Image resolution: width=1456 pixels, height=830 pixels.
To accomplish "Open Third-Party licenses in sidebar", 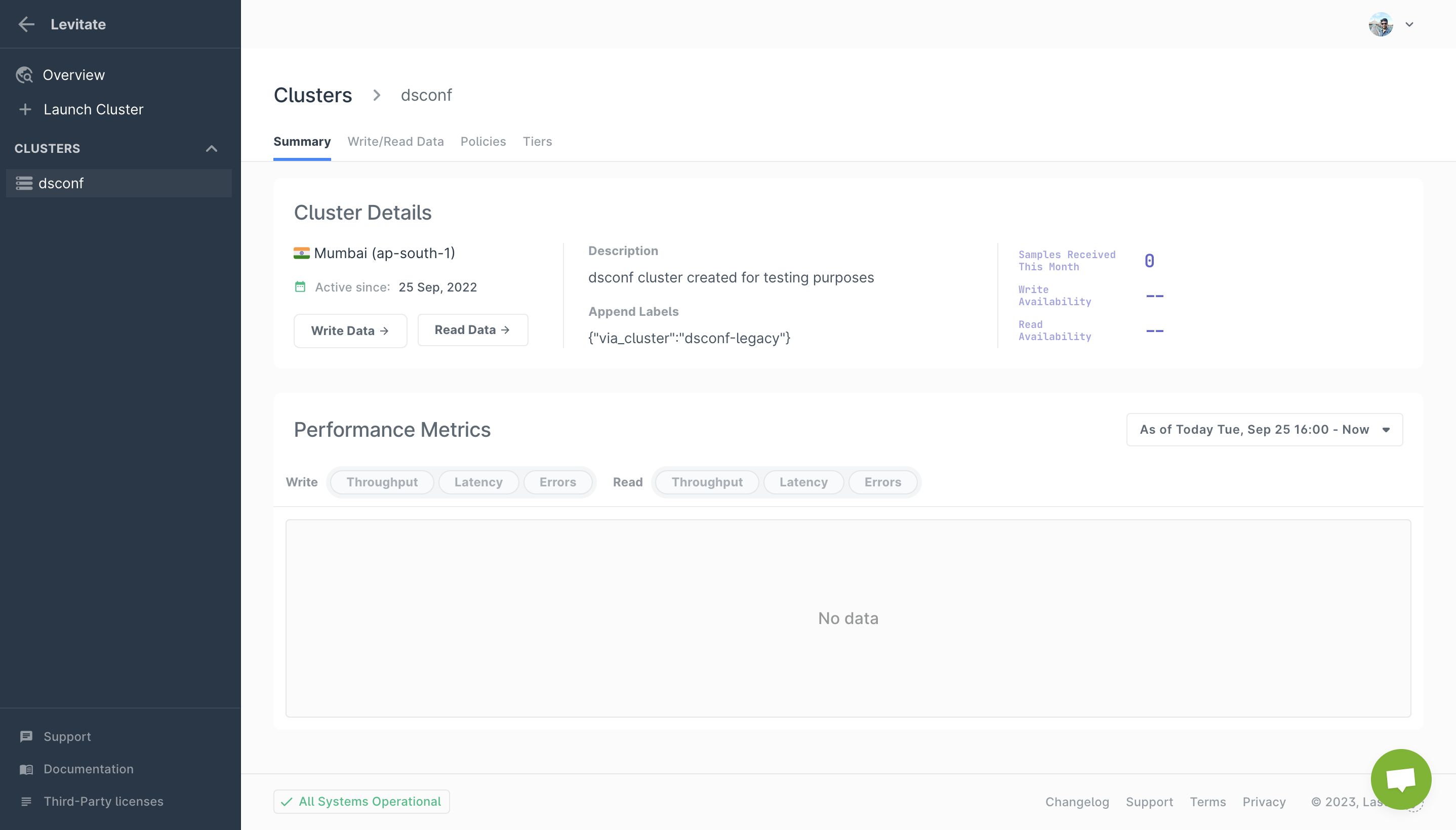I will pyautogui.click(x=103, y=802).
